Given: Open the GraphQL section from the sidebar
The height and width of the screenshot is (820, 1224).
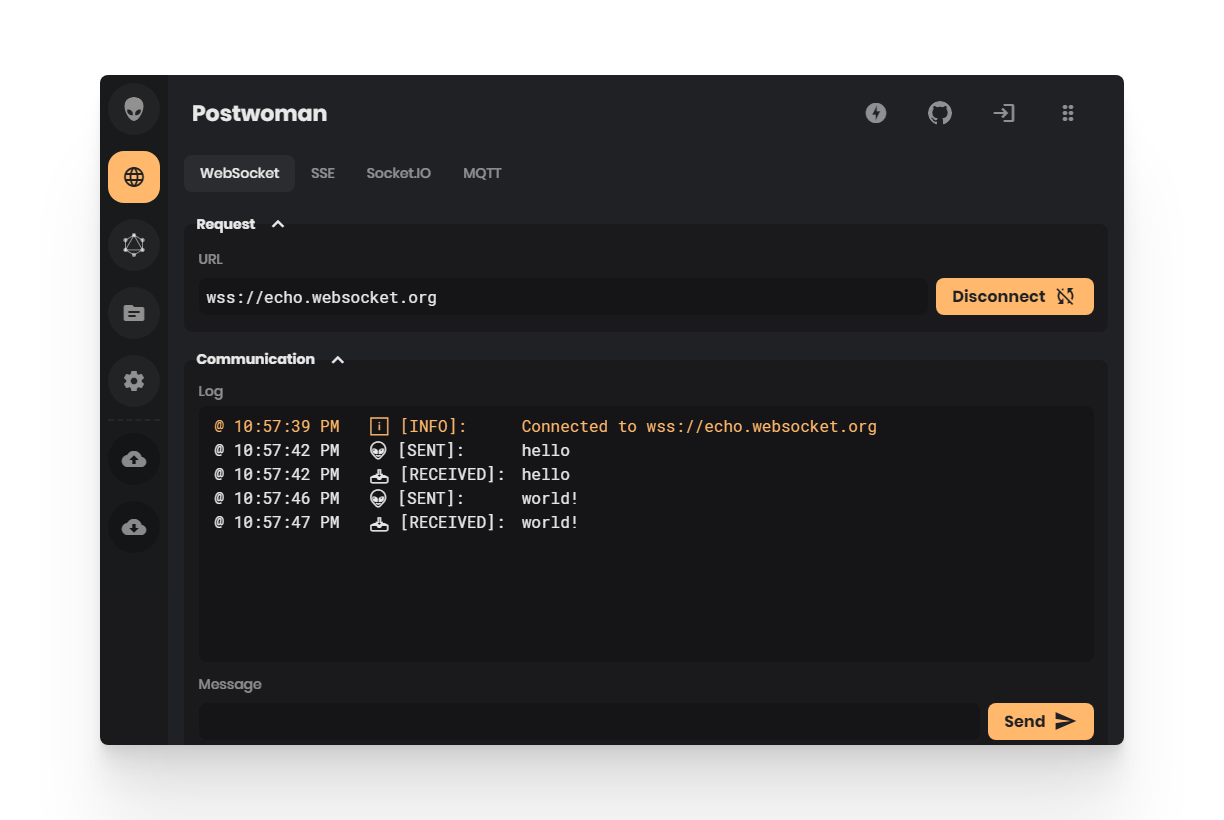Looking at the screenshot, I should pos(133,245).
